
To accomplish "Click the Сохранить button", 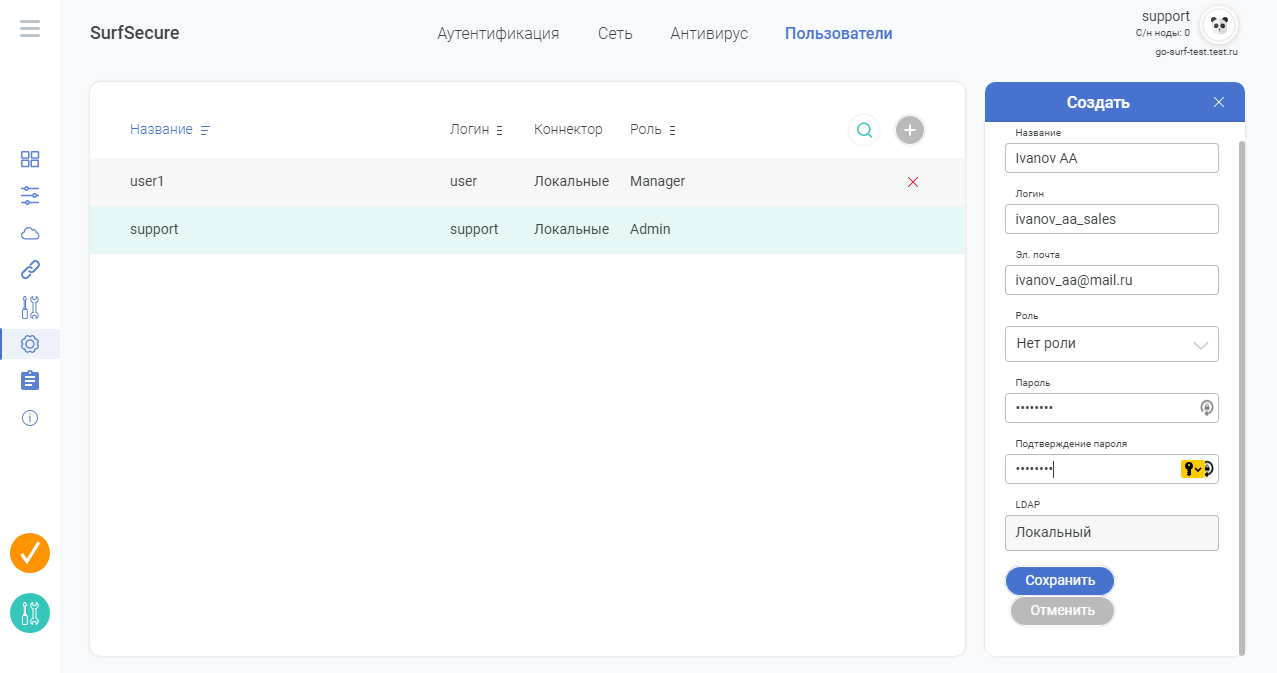I will [x=1060, y=580].
